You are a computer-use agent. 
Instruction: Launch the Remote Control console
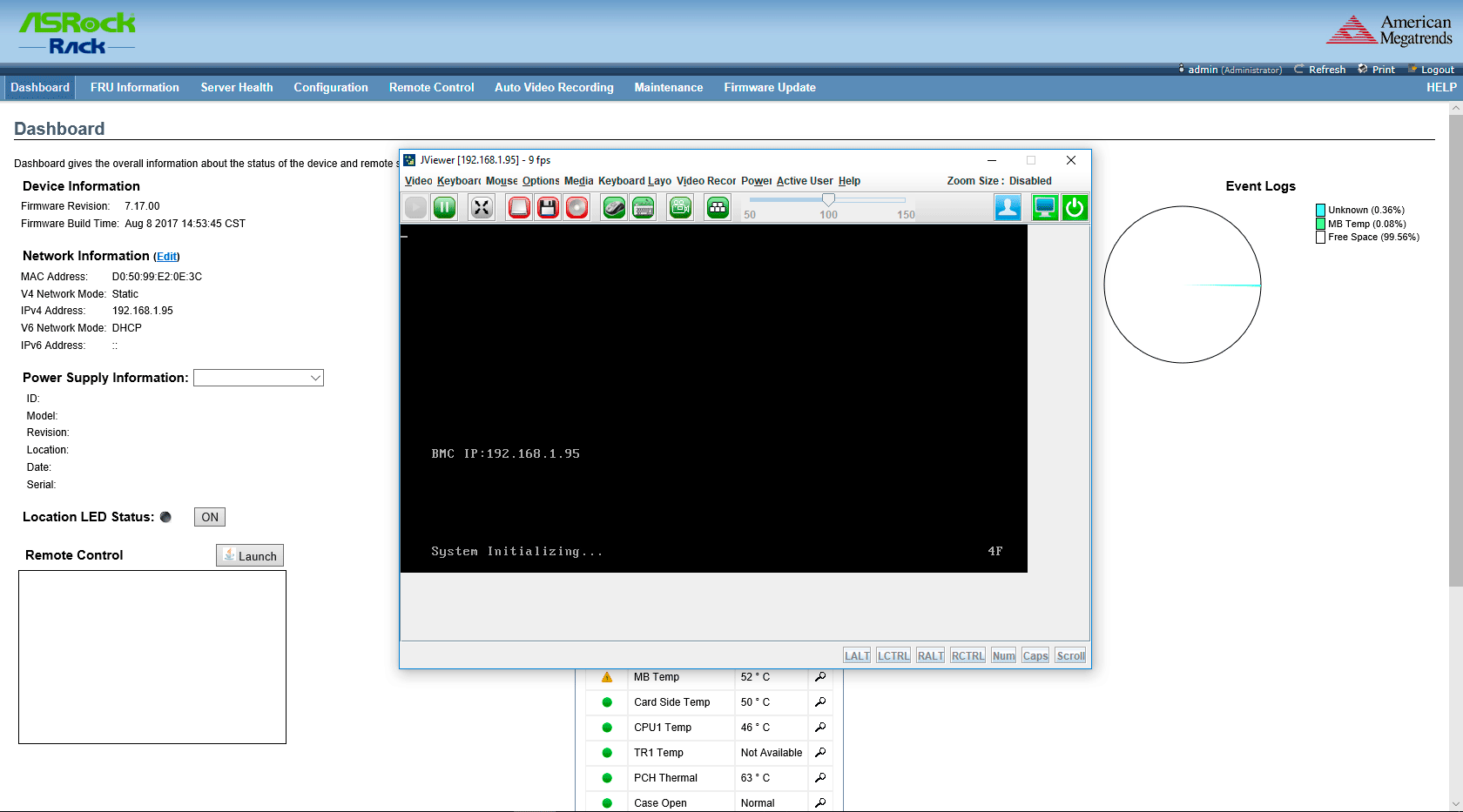tap(250, 555)
